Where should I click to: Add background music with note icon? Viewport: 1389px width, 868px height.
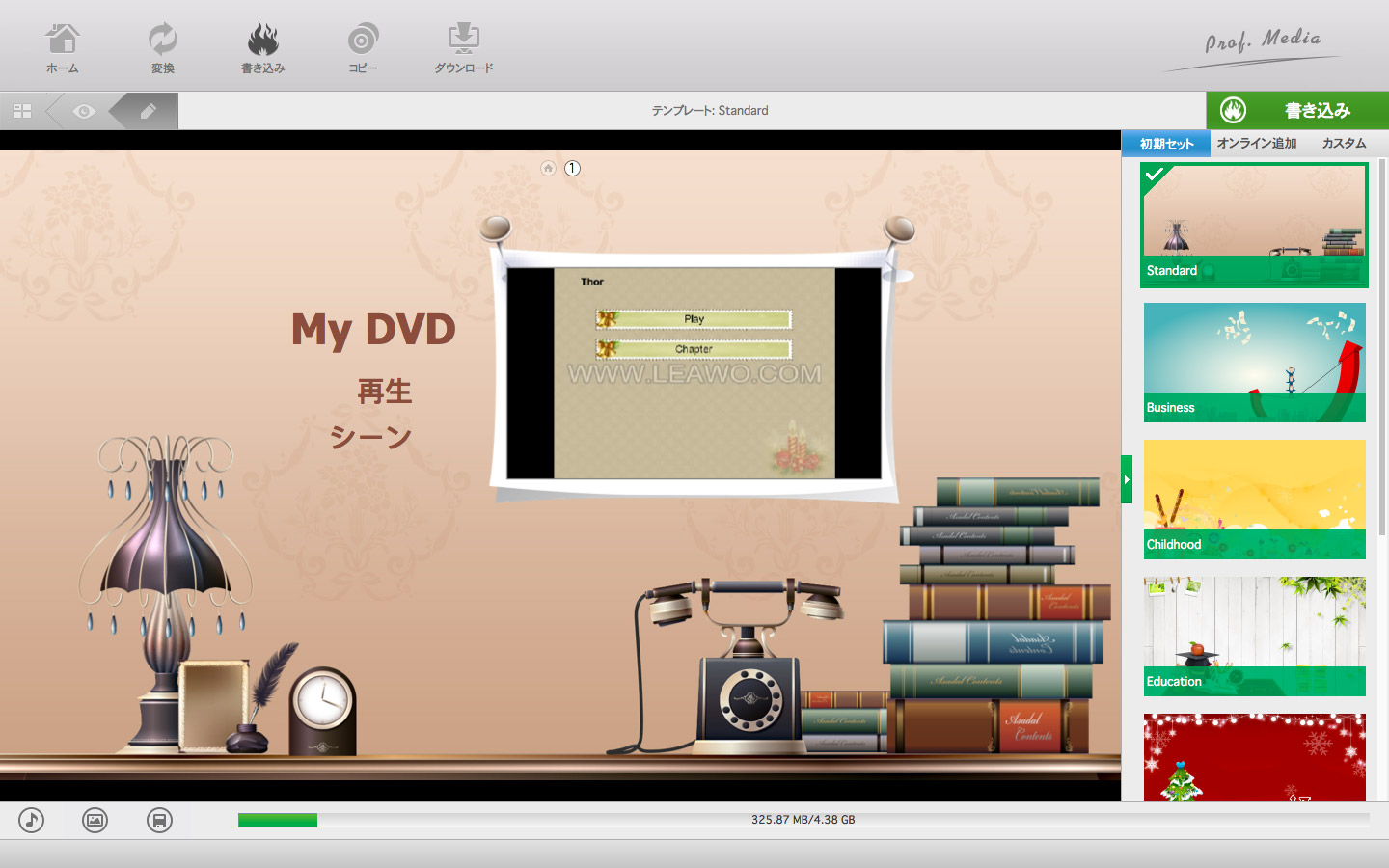pos(32,821)
